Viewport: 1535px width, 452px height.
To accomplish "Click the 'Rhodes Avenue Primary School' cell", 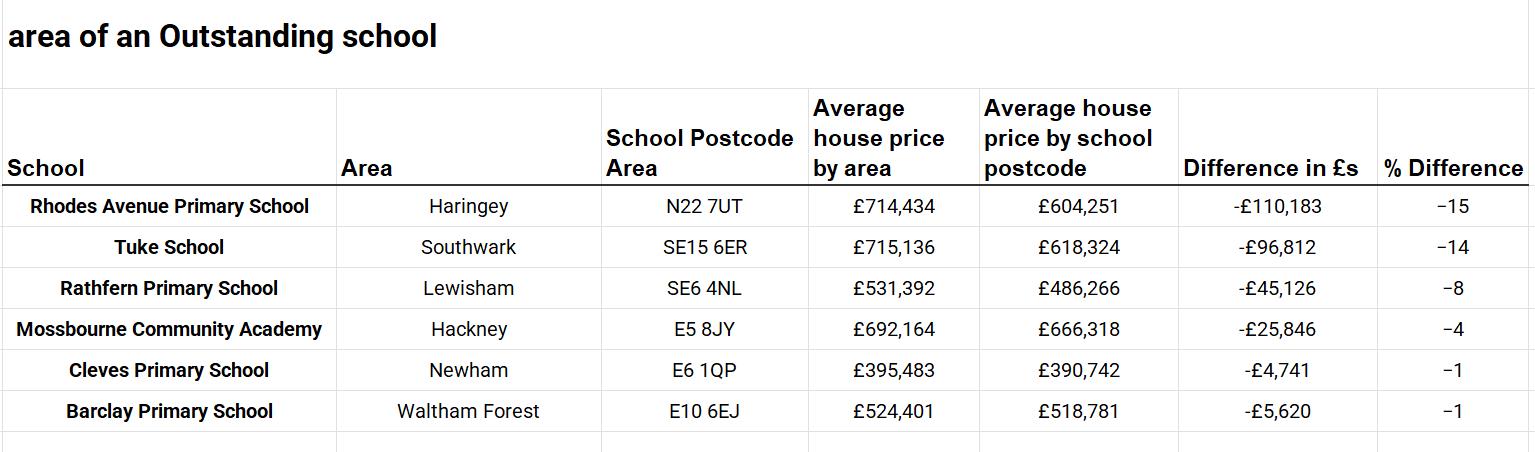I will pyautogui.click(x=169, y=207).
